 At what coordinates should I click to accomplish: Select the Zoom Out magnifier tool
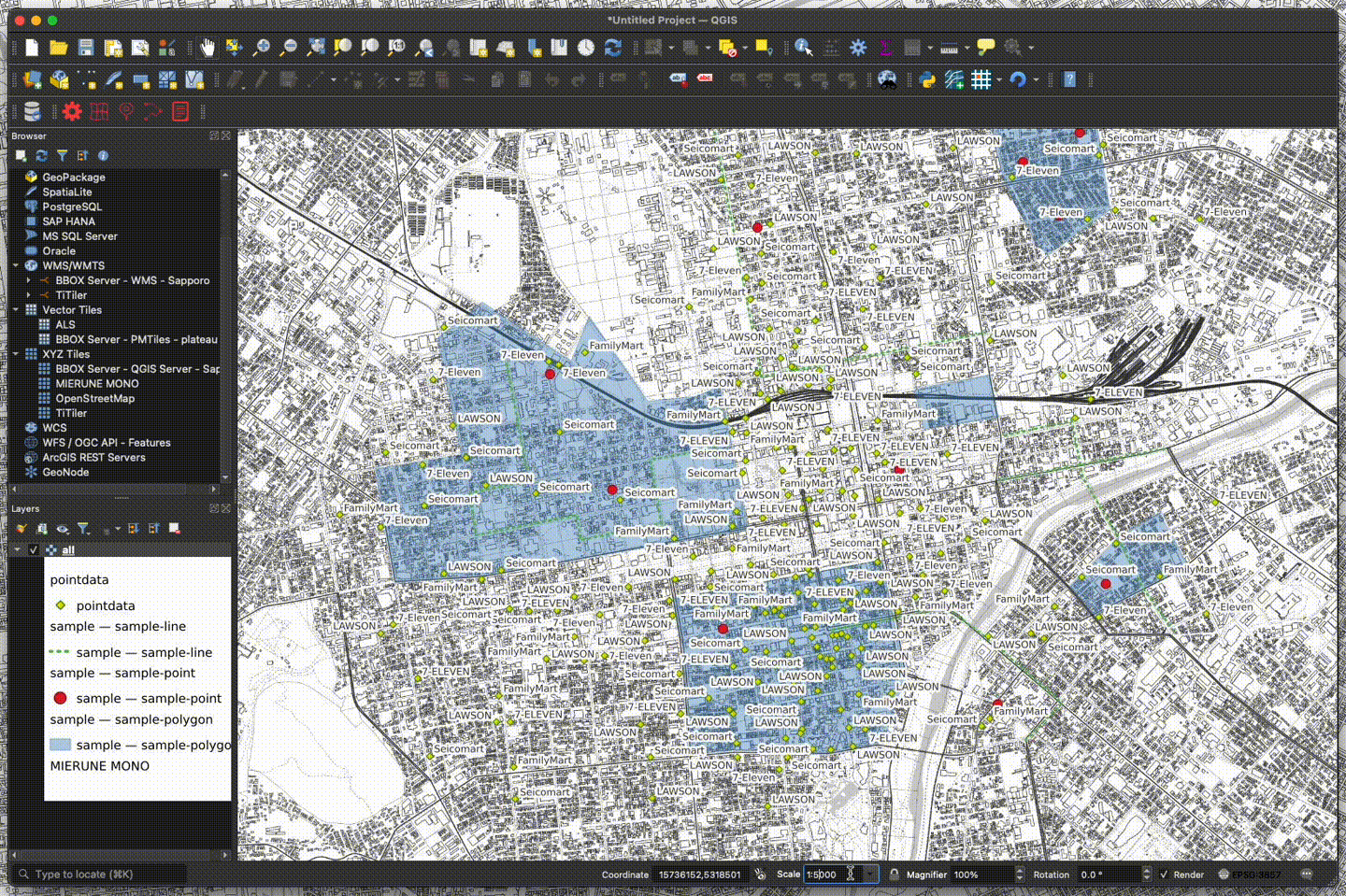point(289,48)
